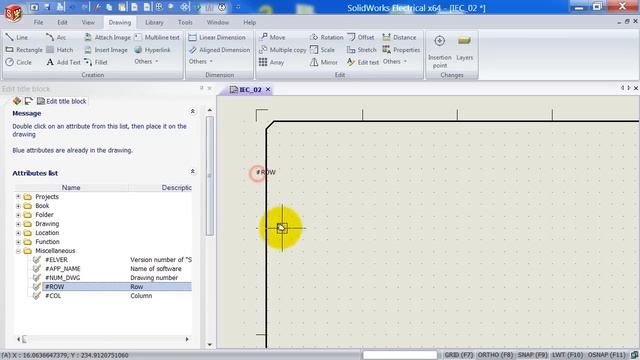Select the Stretch tool
This screenshot has height=360, width=640.
[x=362, y=50]
